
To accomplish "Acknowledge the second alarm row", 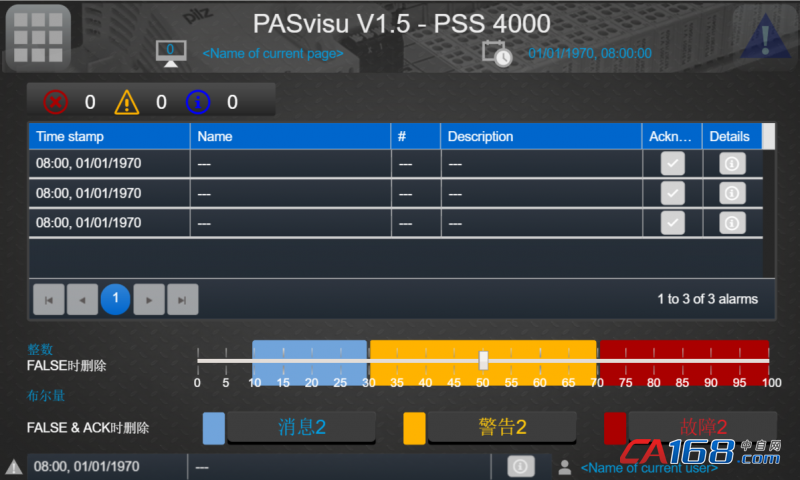I will [x=672, y=193].
